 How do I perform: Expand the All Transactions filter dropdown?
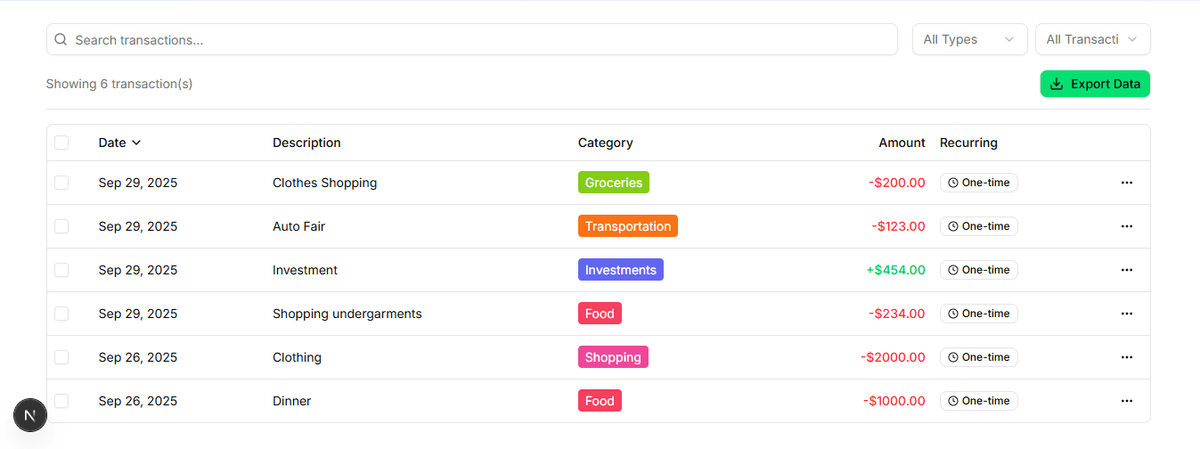(1092, 40)
